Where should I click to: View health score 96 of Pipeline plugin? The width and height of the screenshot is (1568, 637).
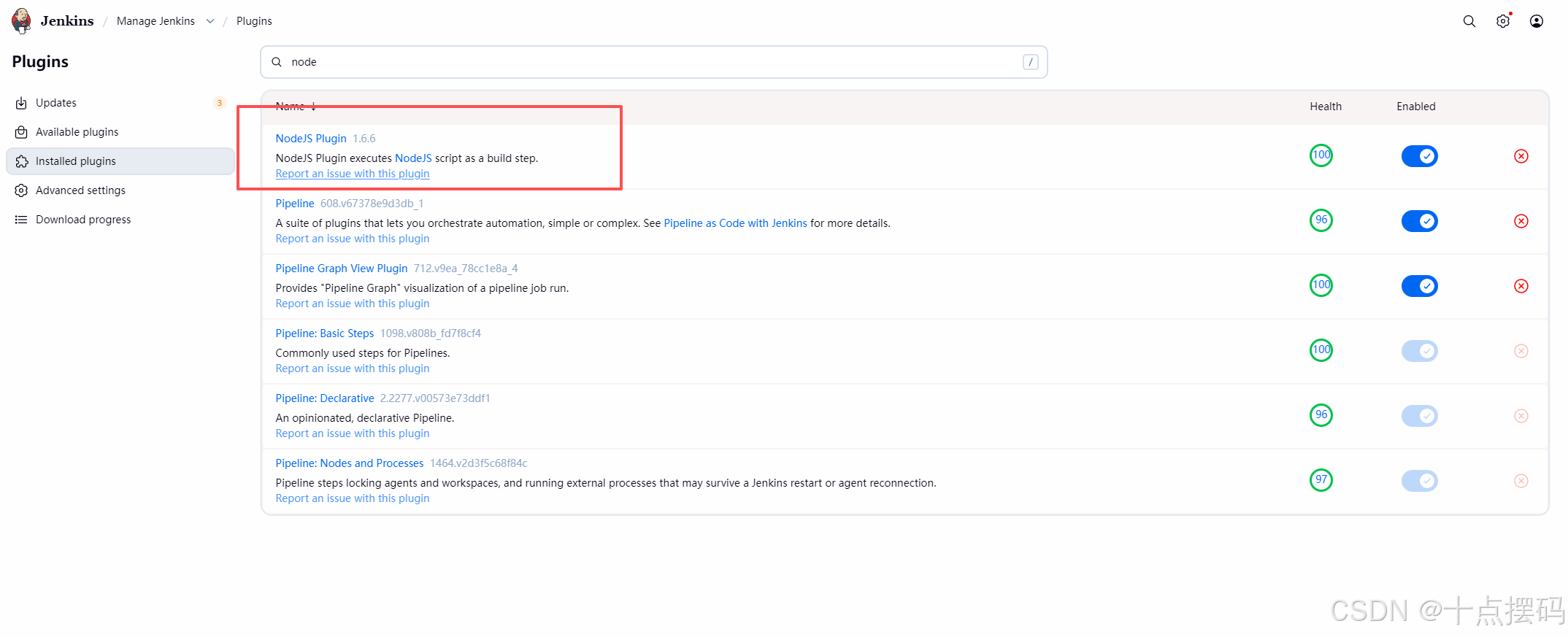[x=1321, y=220]
